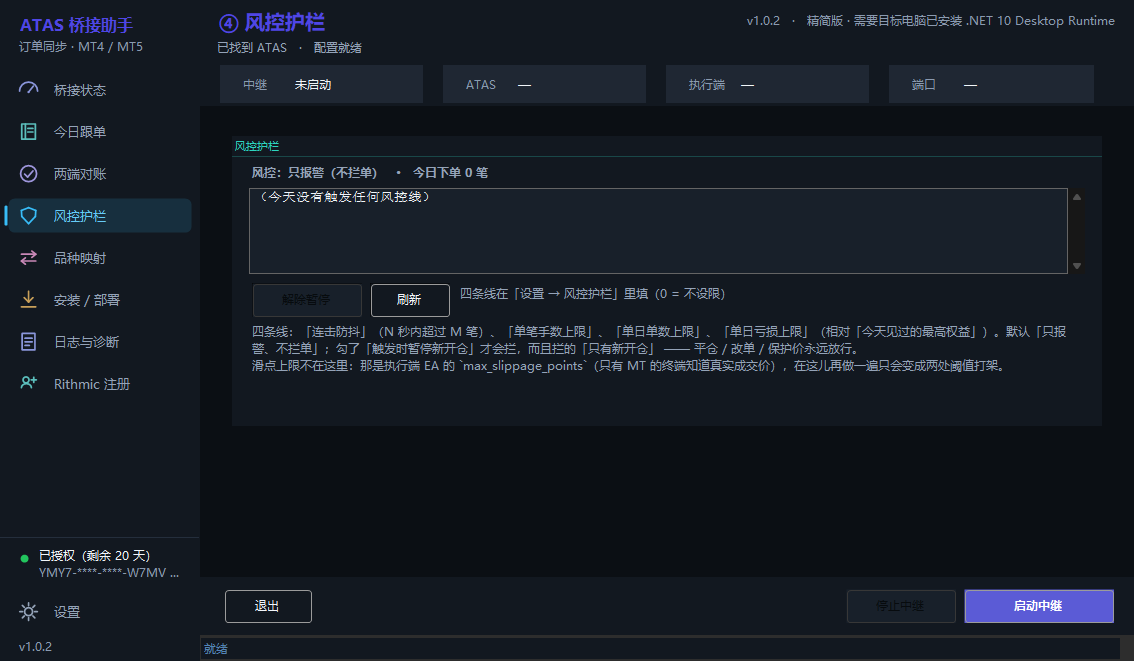
Task: Click the ATAS status tile
Action: tap(544, 85)
